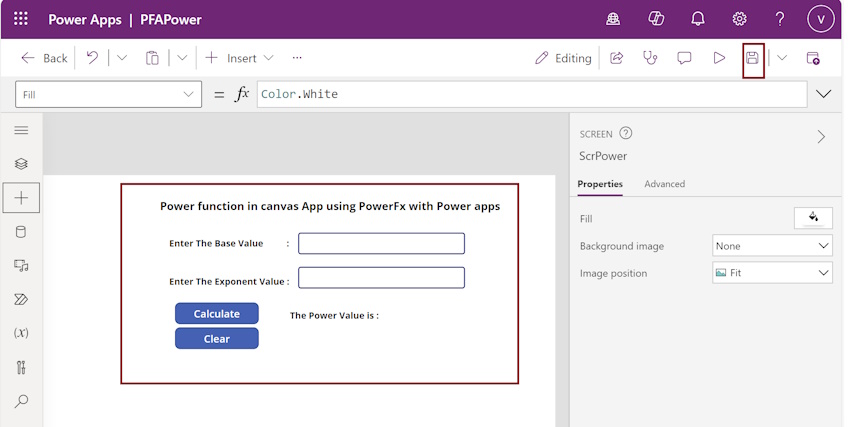The width and height of the screenshot is (850, 427).
Task: Open the more commands ellipsis
Action: [297, 57]
